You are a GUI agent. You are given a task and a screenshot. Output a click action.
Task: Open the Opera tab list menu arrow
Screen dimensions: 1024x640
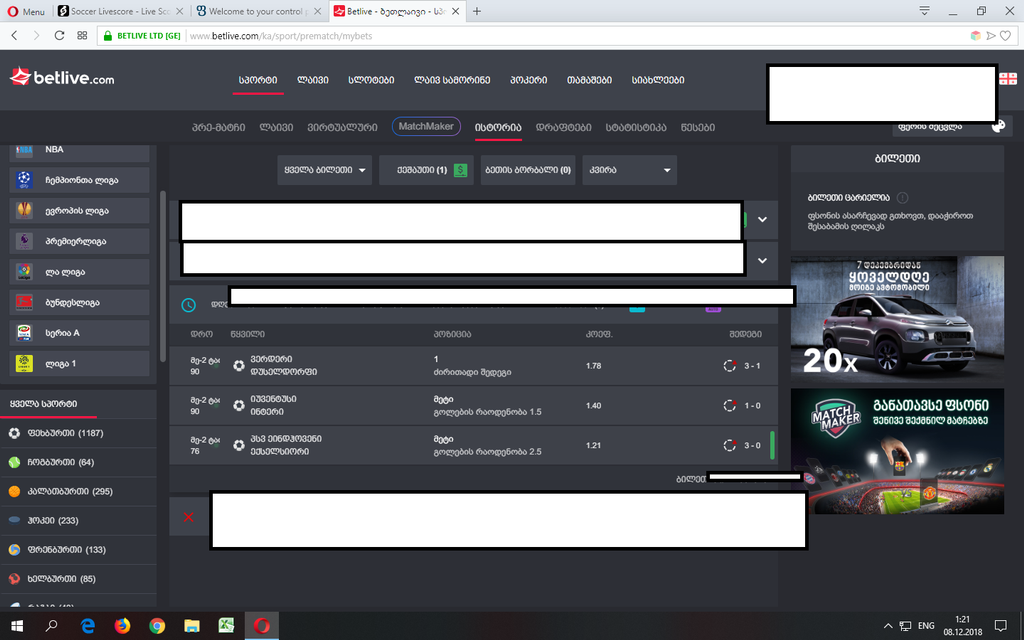[x=924, y=10]
